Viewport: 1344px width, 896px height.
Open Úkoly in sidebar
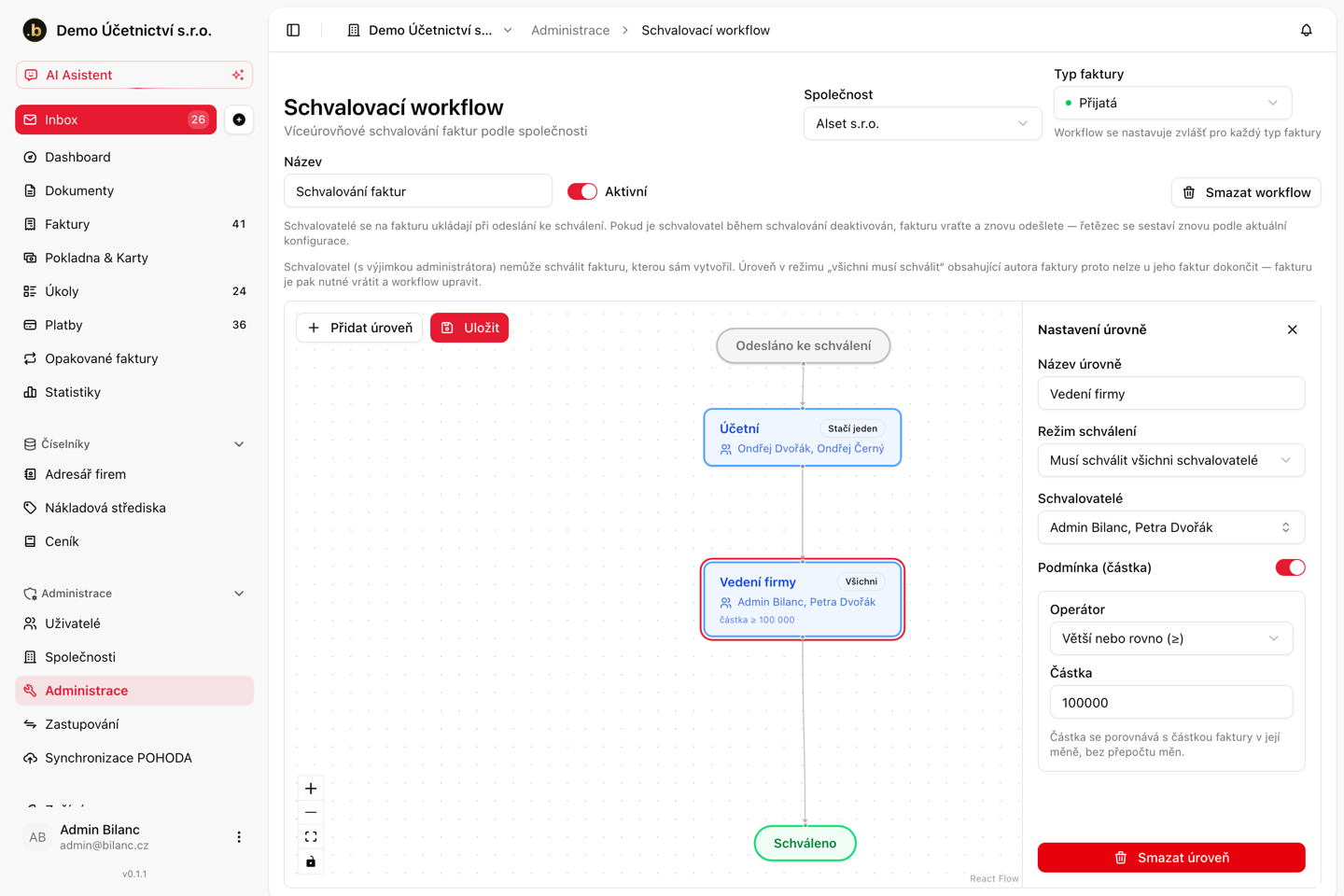click(134, 291)
